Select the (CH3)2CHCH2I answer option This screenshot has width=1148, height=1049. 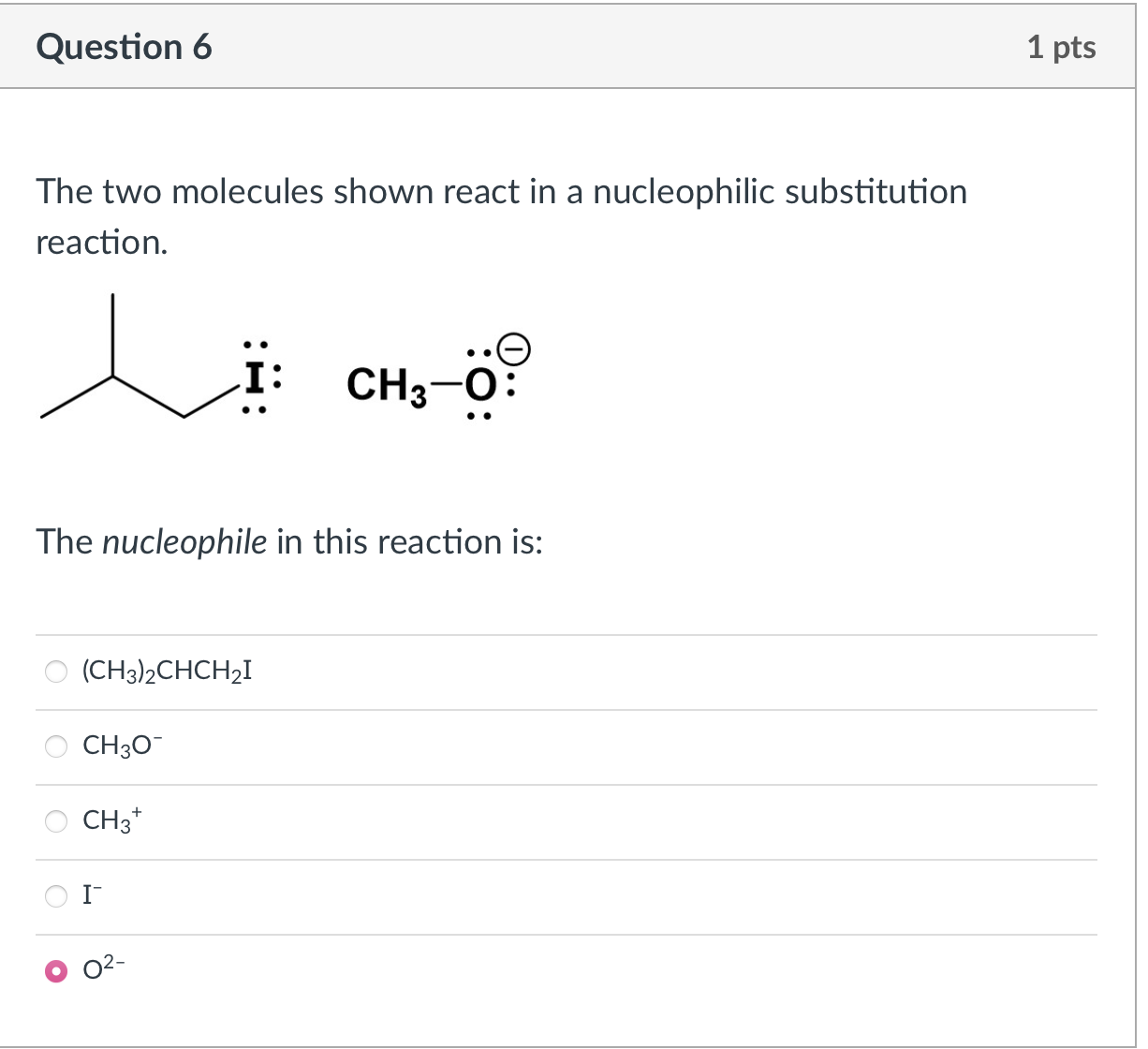[x=56, y=672]
